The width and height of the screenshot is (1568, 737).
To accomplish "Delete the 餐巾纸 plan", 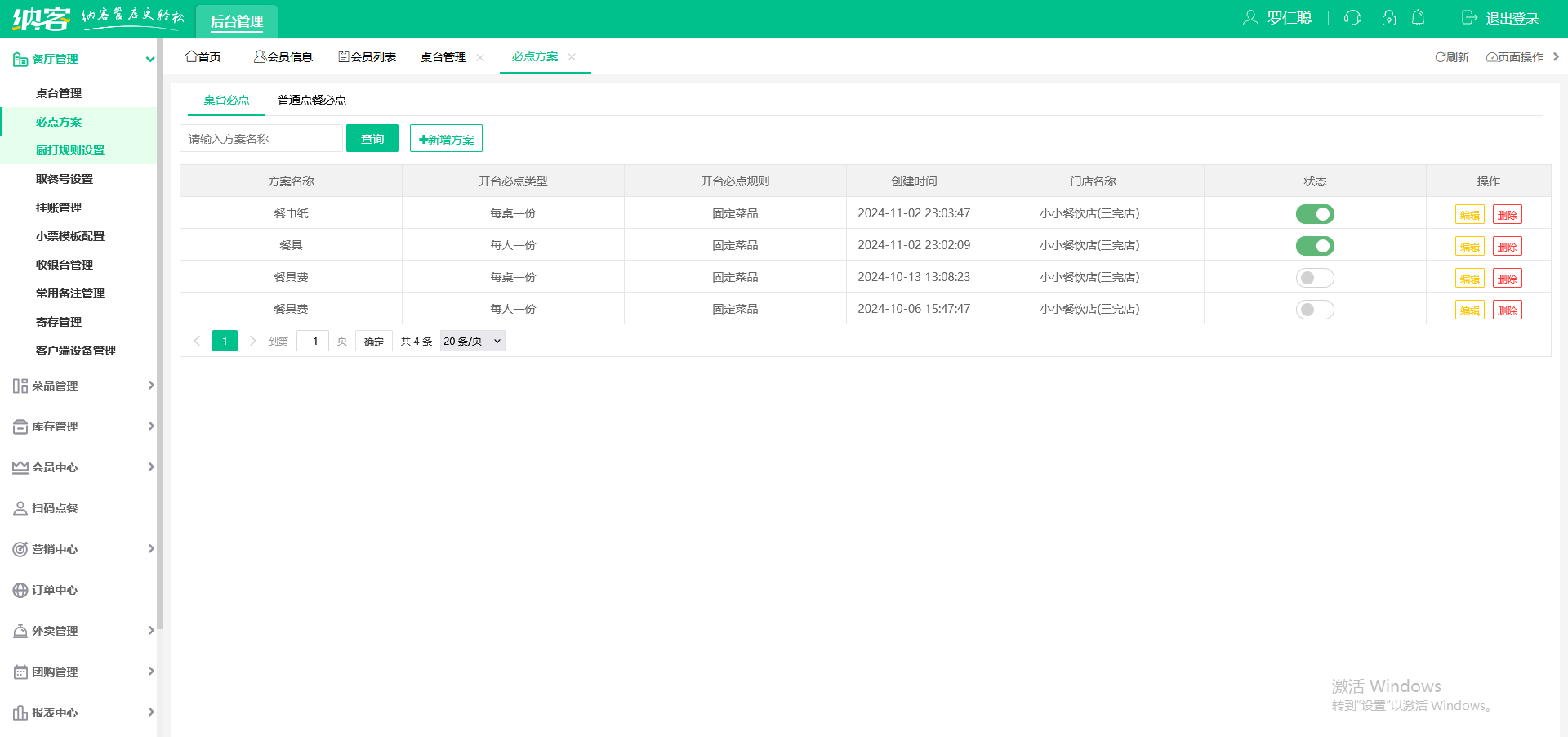I will [1507, 215].
